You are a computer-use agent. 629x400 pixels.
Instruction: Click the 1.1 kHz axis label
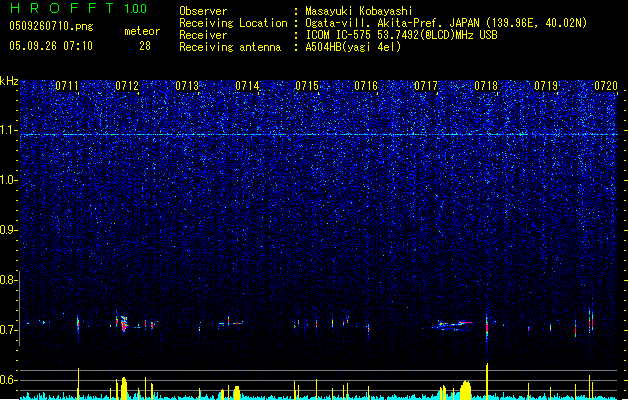(x=8, y=130)
